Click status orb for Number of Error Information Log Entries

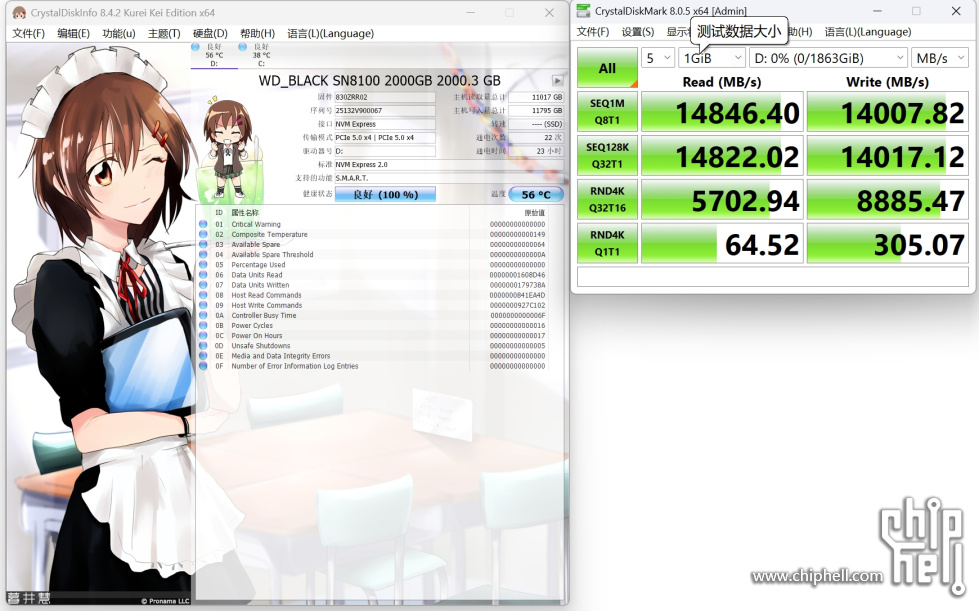coord(203,366)
